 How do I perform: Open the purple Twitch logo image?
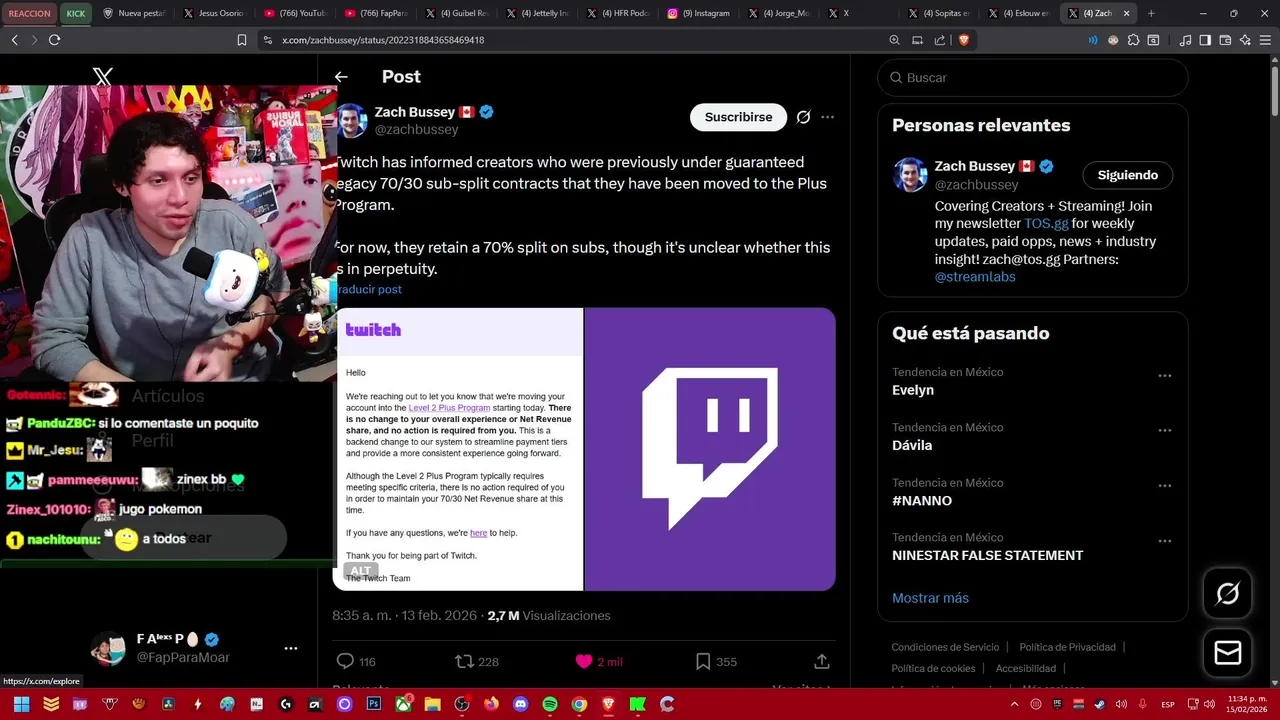click(x=710, y=449)
